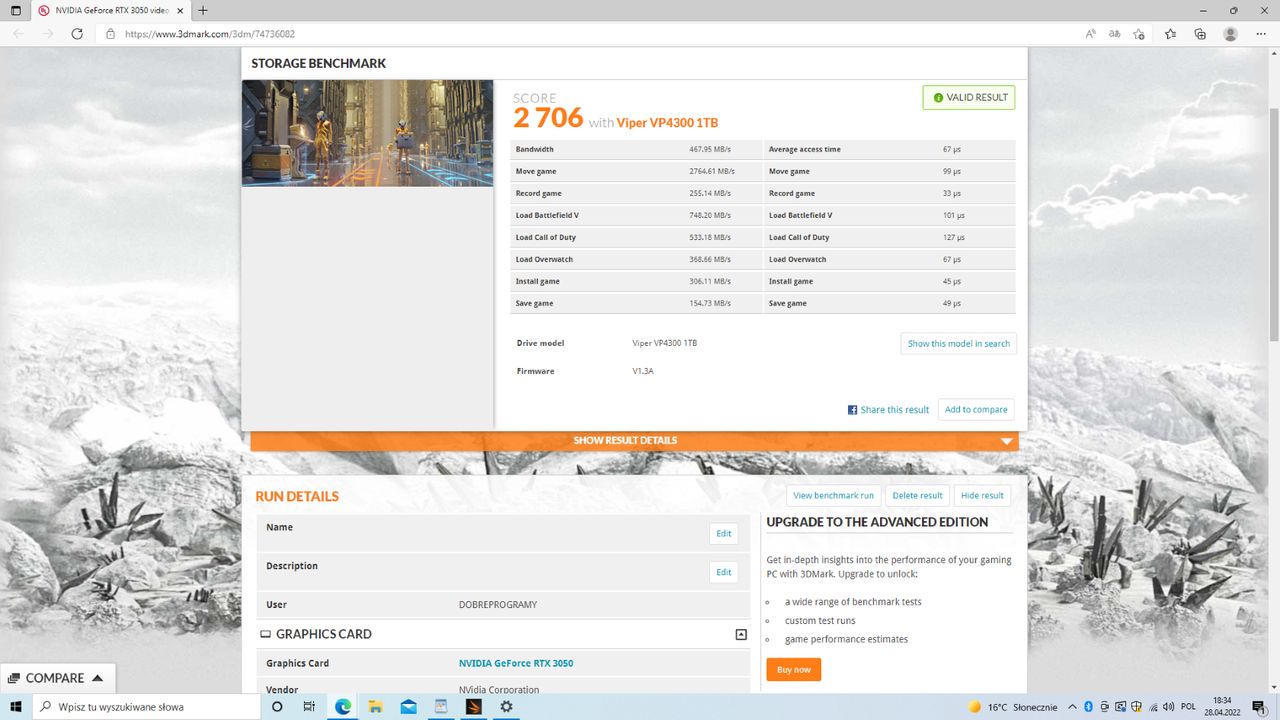Open the Viper VP4300 1TB score link
1280x720 pixels.
[x=667, y=123]
